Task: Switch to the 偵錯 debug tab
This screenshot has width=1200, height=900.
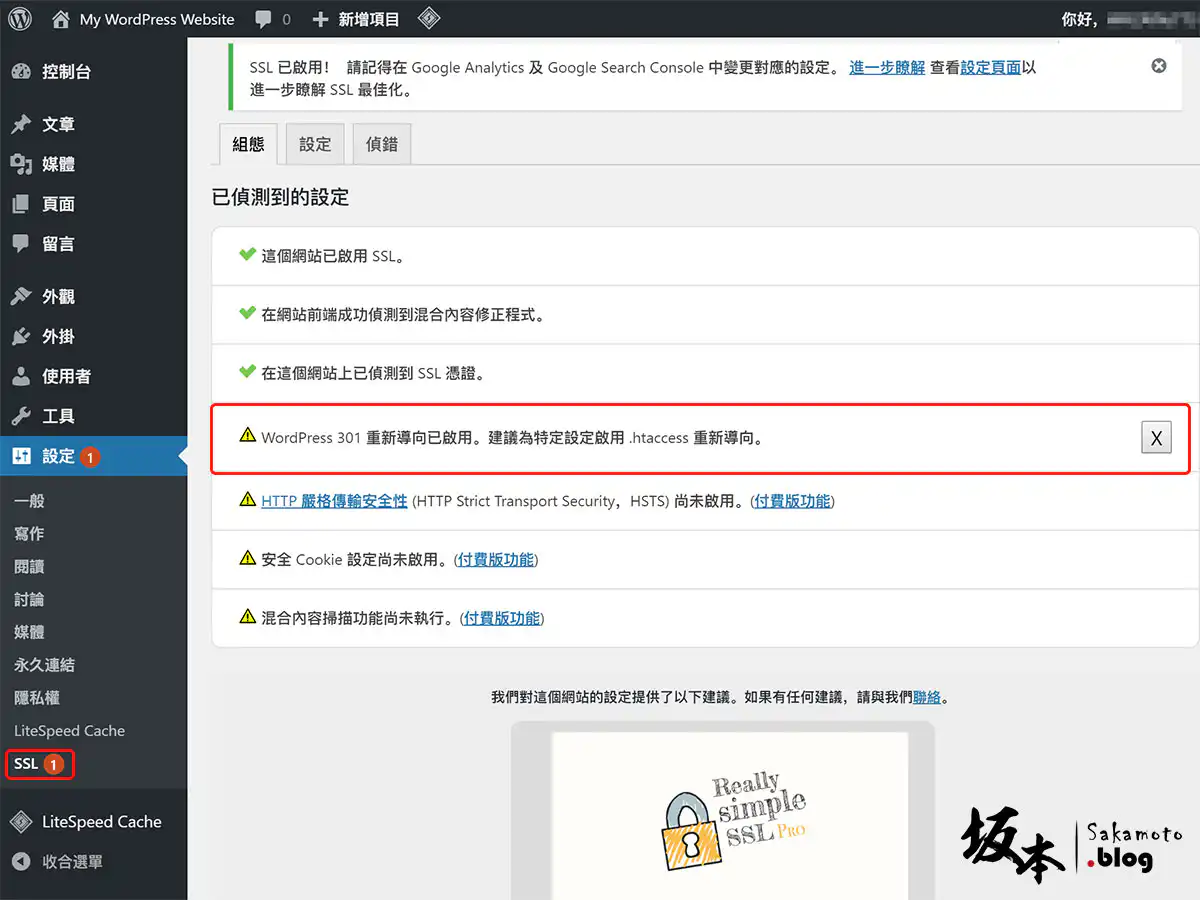Action: coord(382,144)
